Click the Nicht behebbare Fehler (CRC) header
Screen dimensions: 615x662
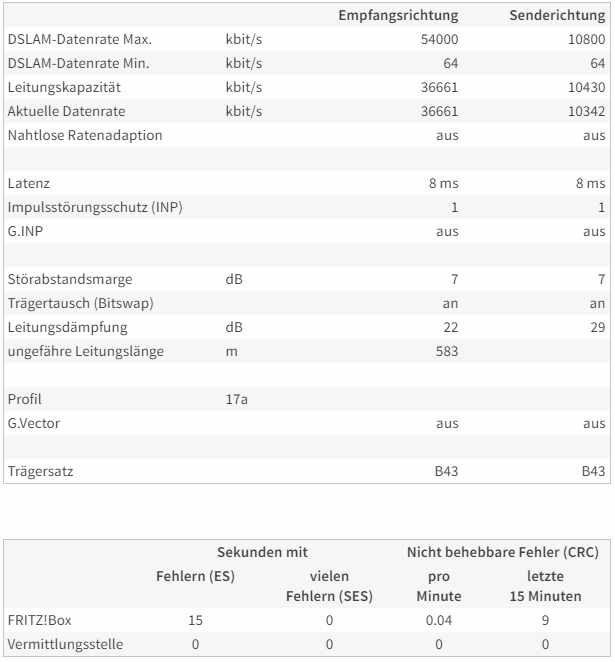point(503,553)
